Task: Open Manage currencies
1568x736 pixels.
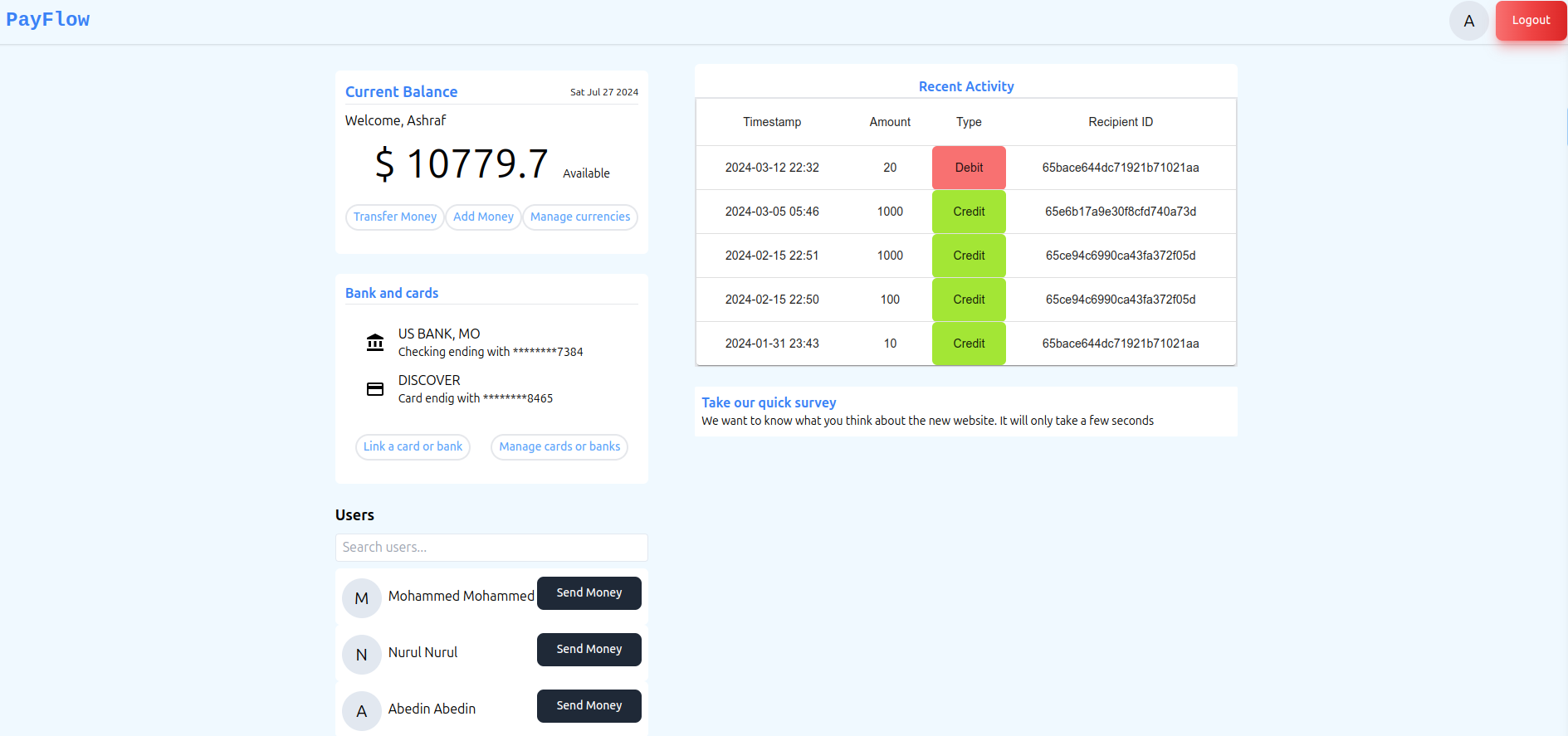Action: [579, 217]
